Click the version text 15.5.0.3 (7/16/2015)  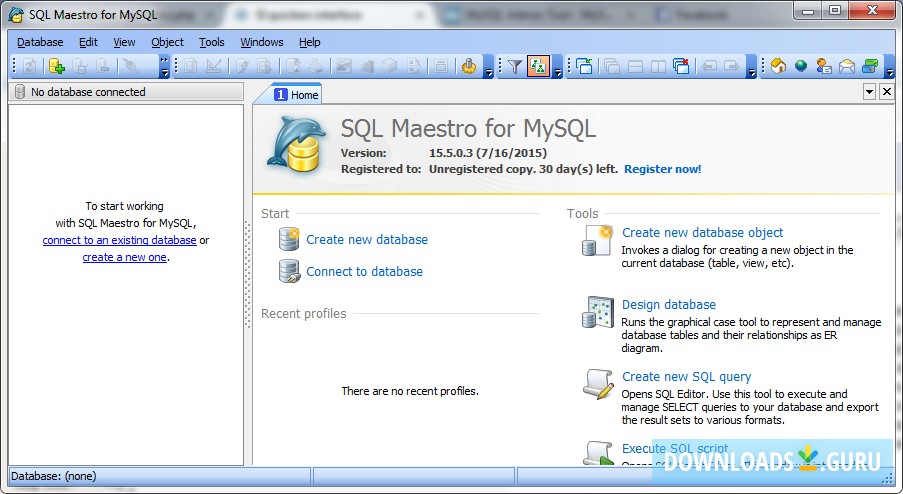pos(488,153)
